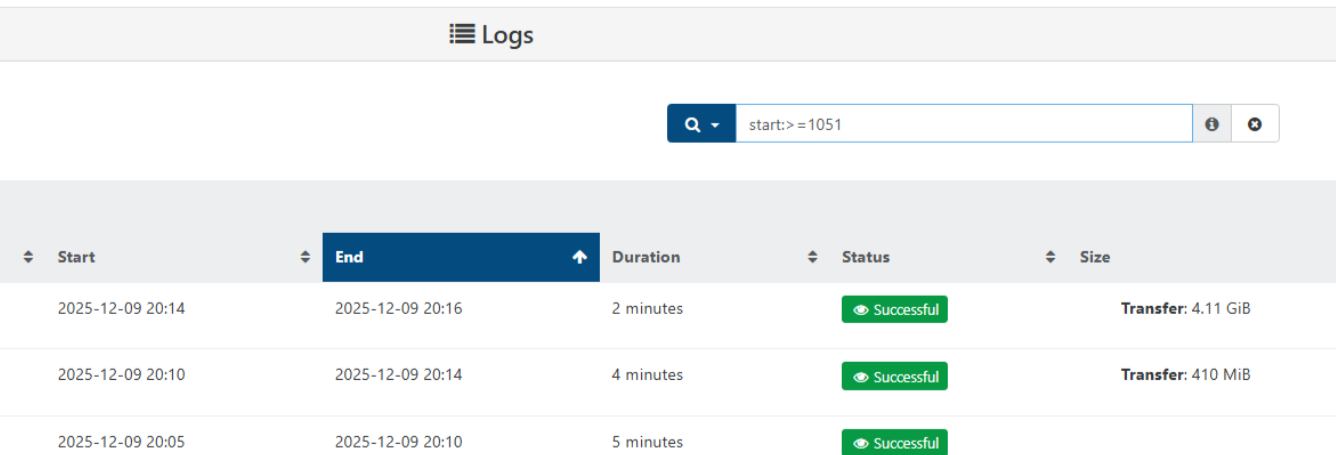Click the Size column header
Viewport: 1336px width, 455px height.
click(x=1095, y=257)
